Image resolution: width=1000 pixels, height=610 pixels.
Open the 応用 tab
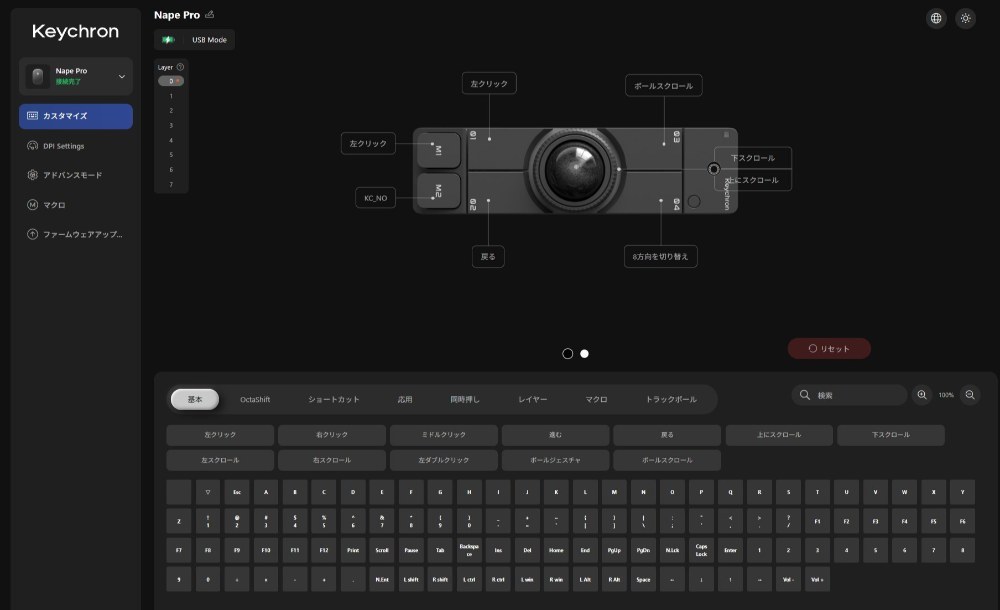coord(405,399)
